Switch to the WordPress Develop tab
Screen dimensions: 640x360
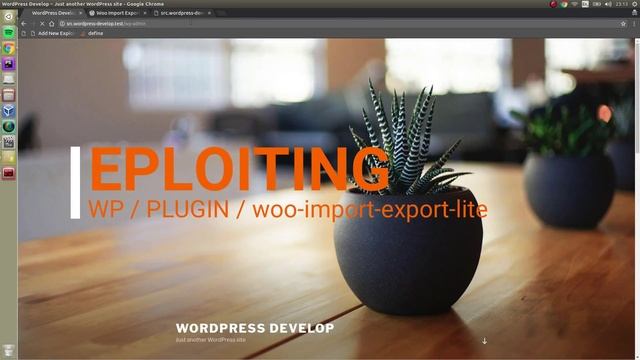52,13
